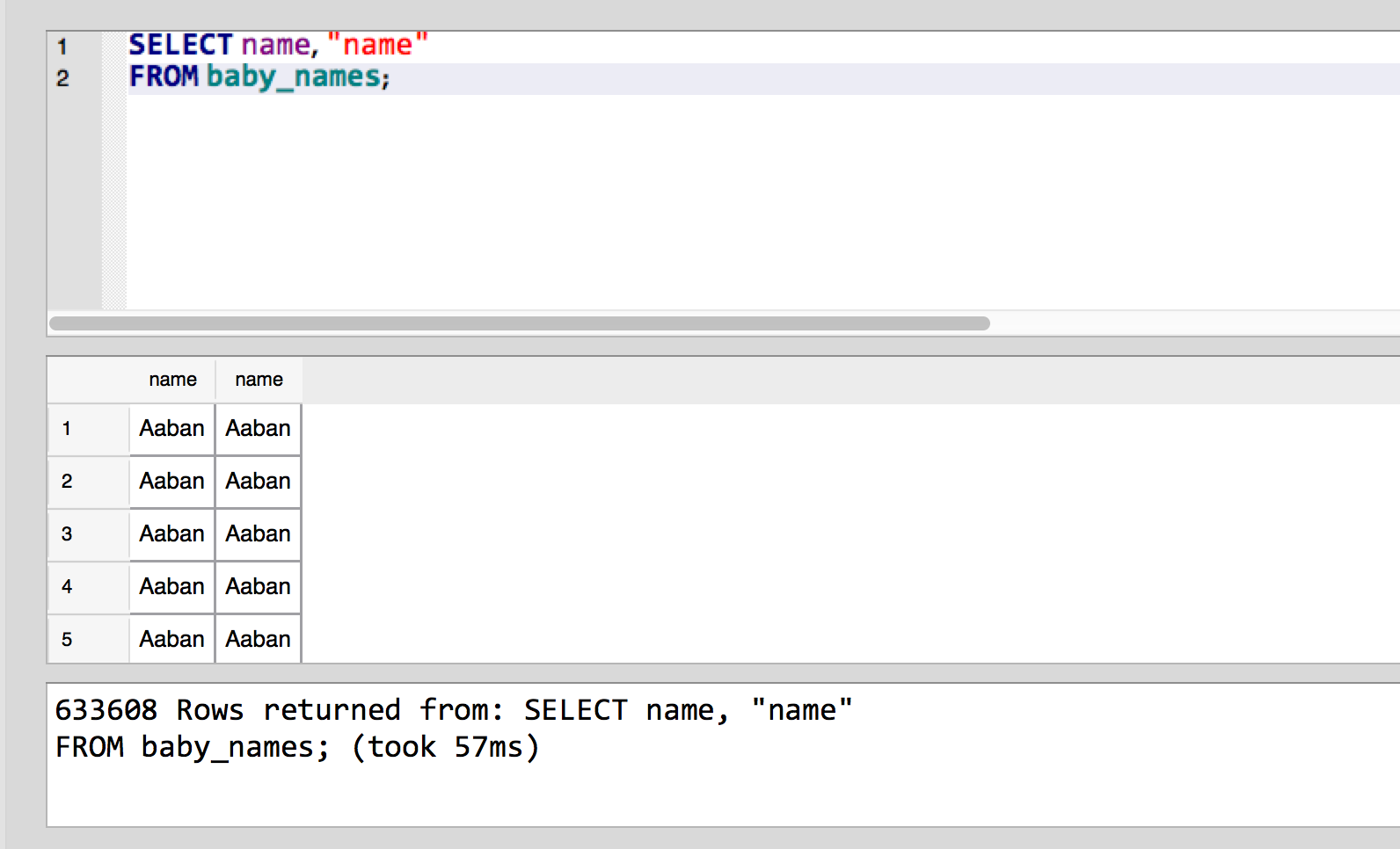Select line number 2 in the editor gutter
The image size is (1400, 849).
coord(62,78)
